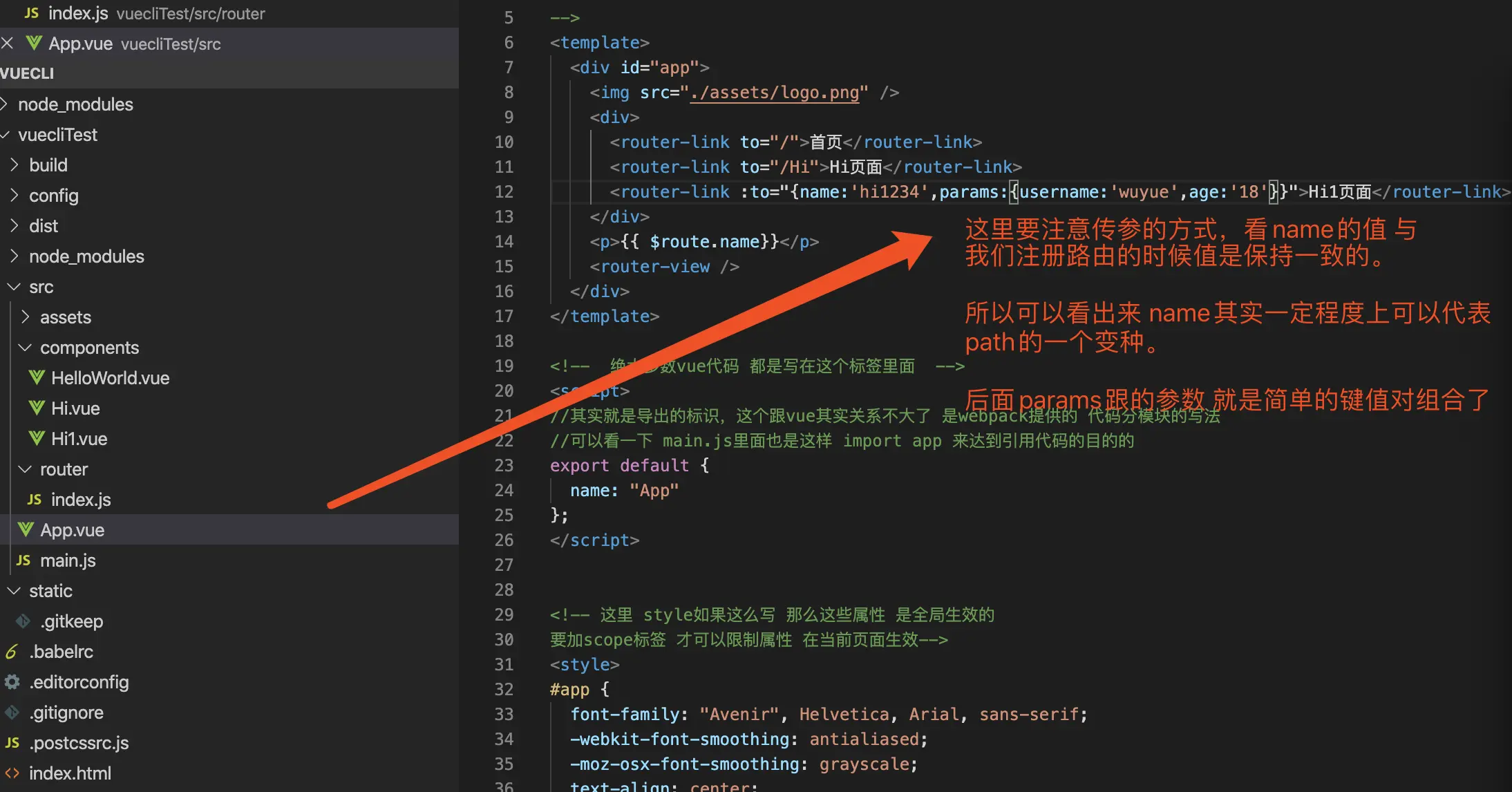This screenshot has height=792, width=1512.
Task: Click the gear icon of .editorconfig
Action: (12, 682)
